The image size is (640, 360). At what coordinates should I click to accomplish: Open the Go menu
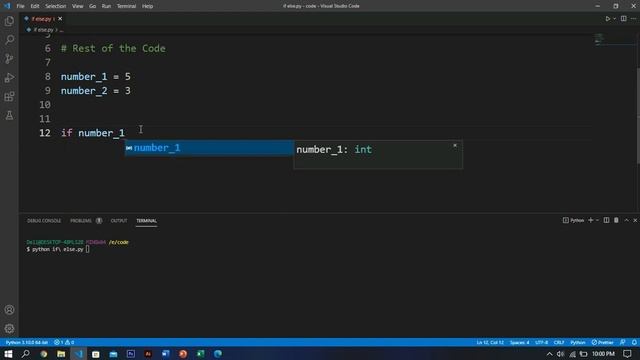point(93,6)
